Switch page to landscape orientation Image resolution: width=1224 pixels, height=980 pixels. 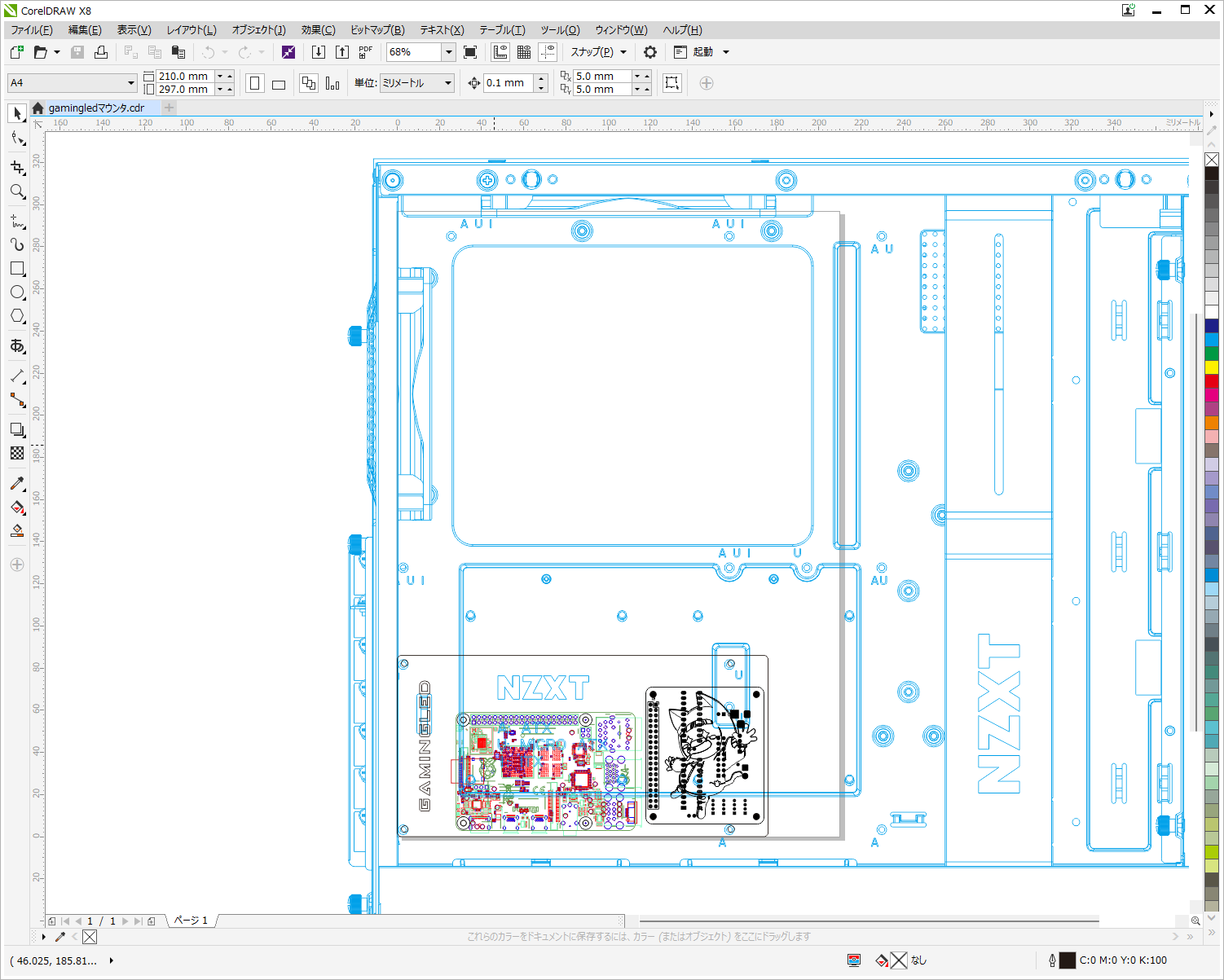(279, 84)
